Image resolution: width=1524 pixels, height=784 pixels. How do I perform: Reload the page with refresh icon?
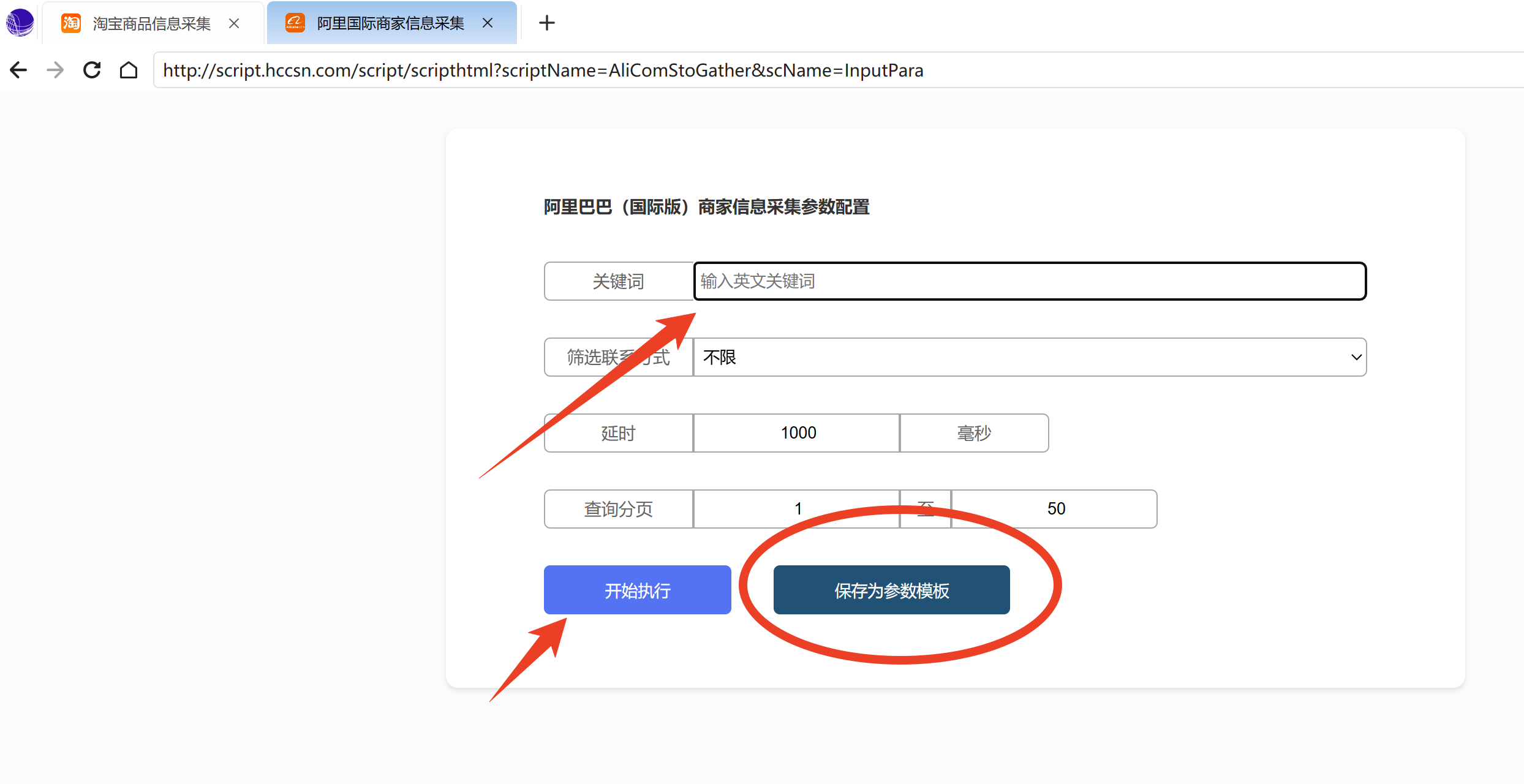pos(92,70)
